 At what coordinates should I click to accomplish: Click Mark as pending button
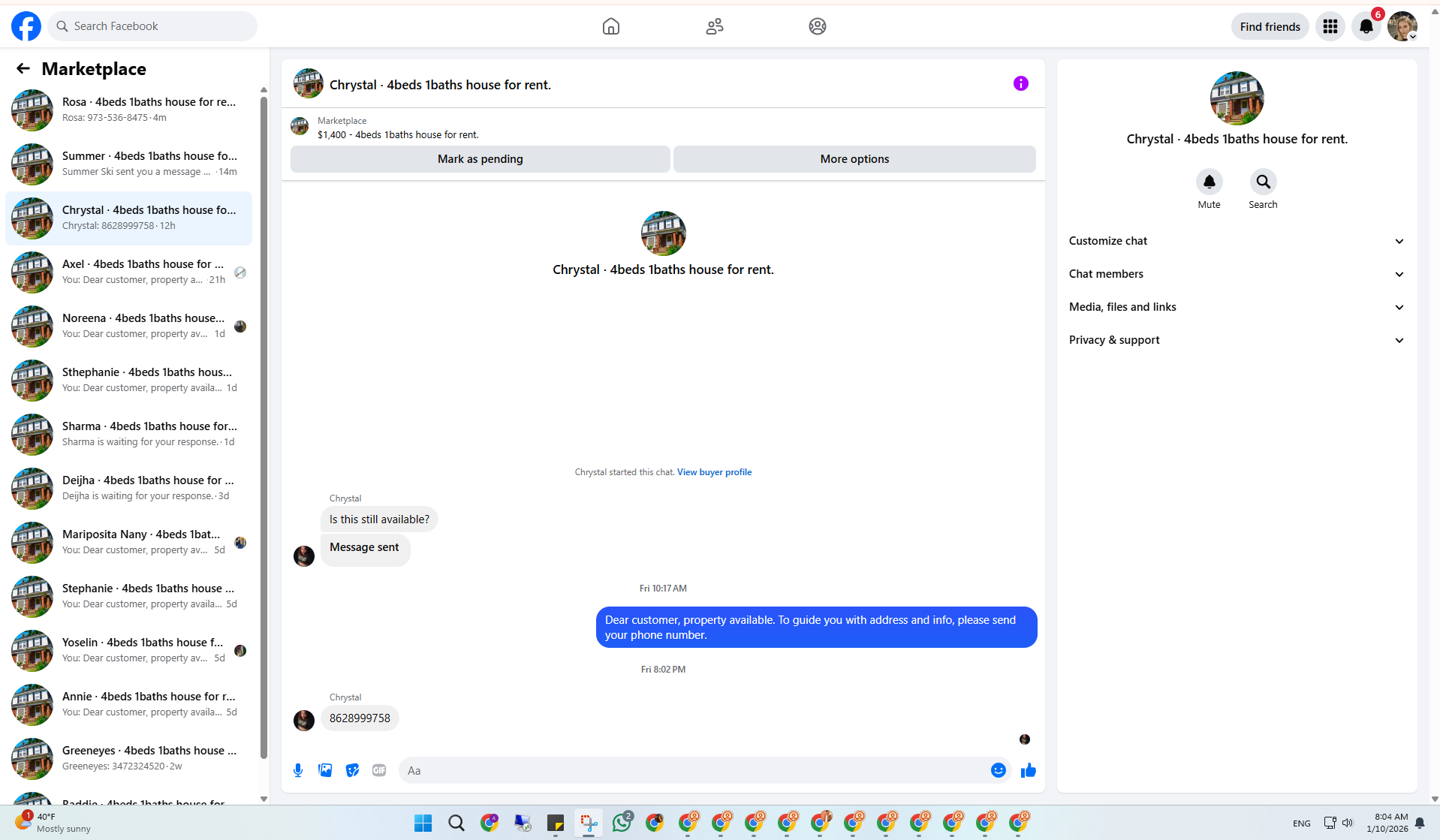click(480, 159)
